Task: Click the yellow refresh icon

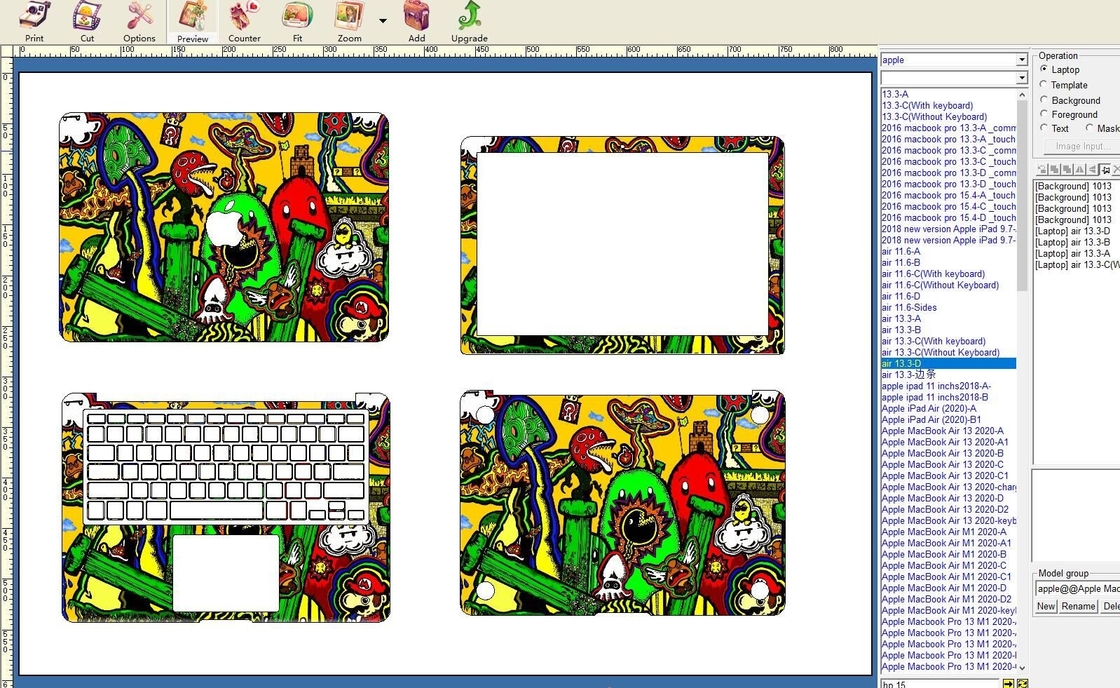Action: 1022,684
